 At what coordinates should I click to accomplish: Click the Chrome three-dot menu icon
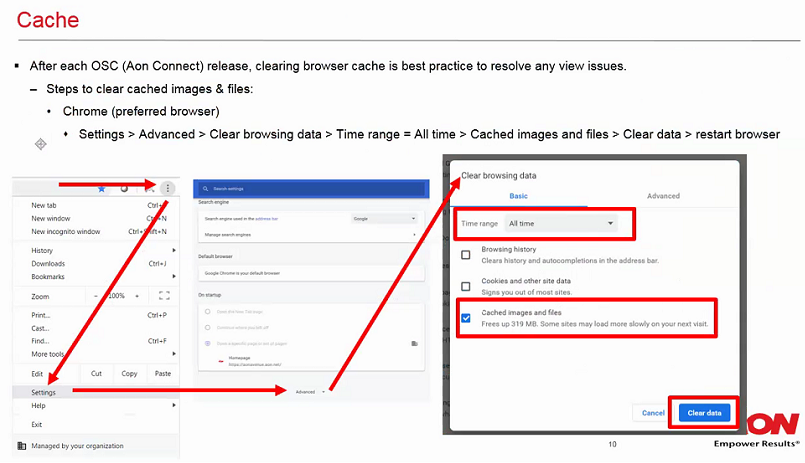pos(167,188)
